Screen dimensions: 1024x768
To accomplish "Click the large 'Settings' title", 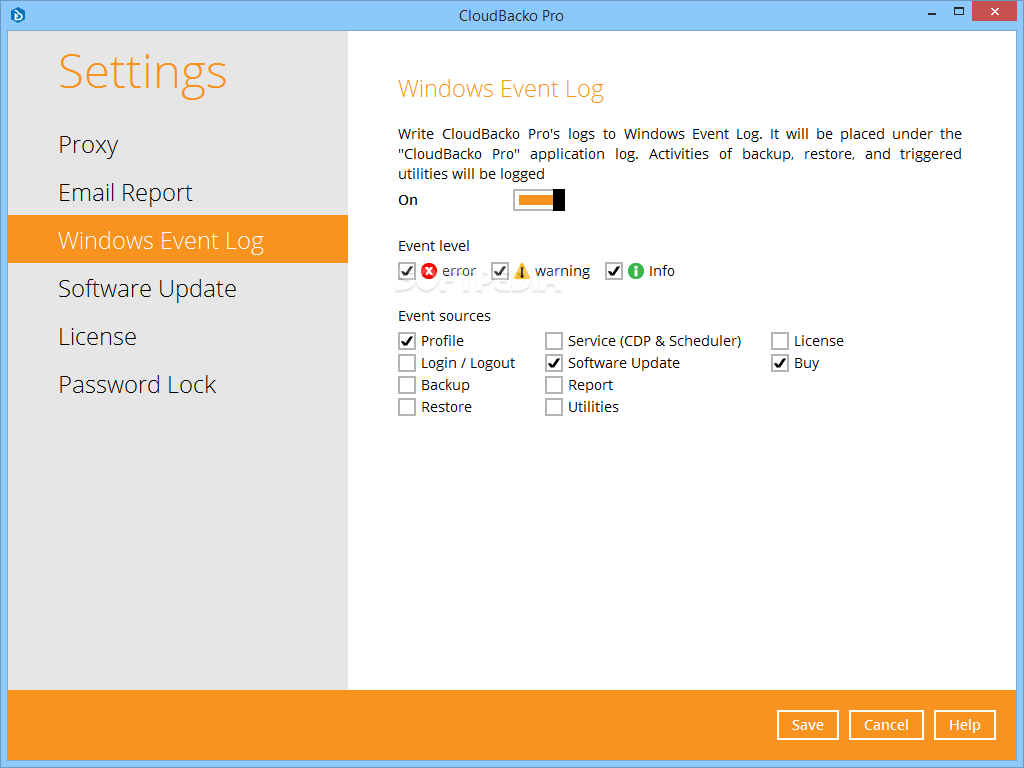I will click(x=142, y=73).
